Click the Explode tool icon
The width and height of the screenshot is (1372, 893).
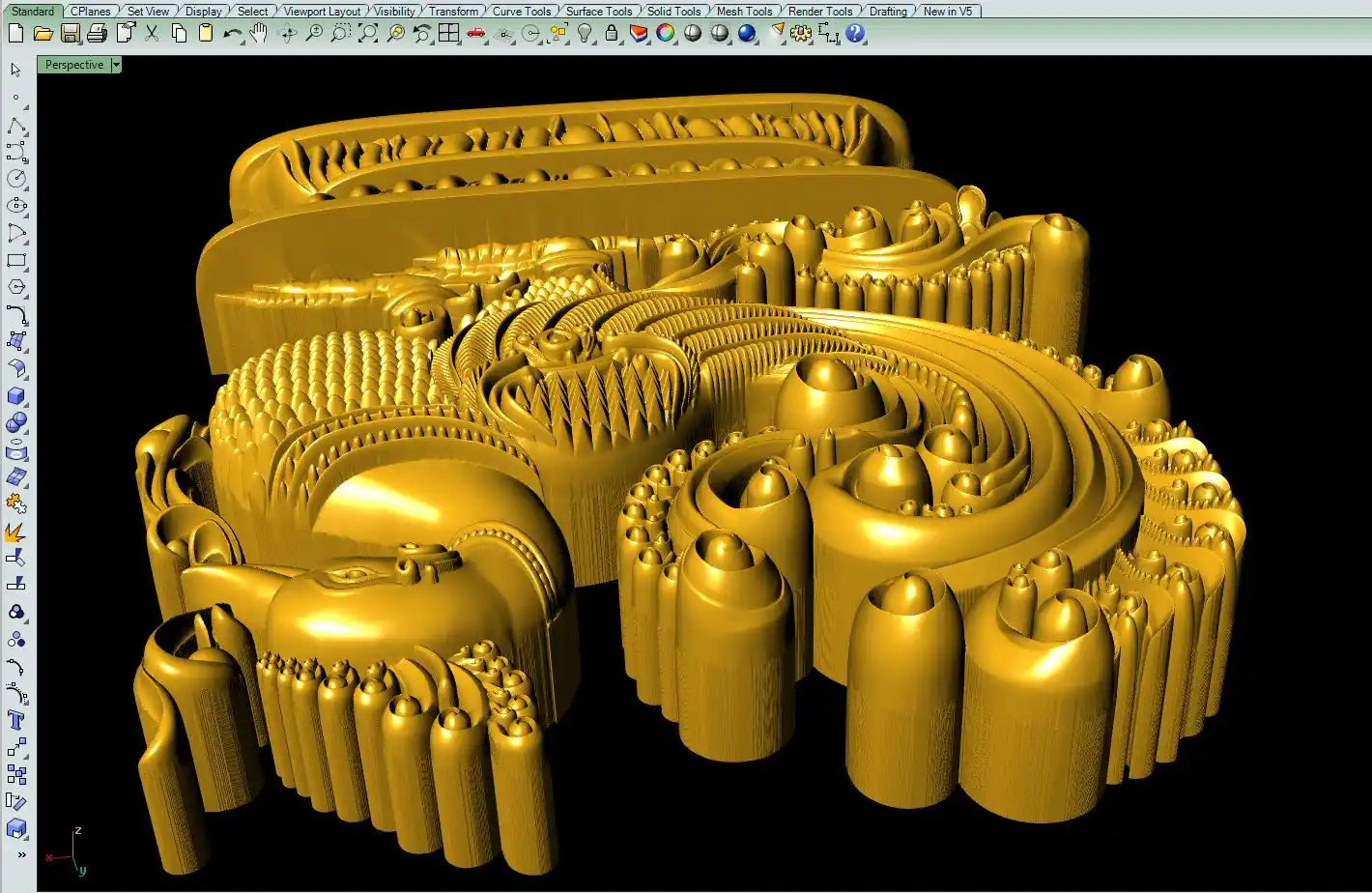pos(16,532)
